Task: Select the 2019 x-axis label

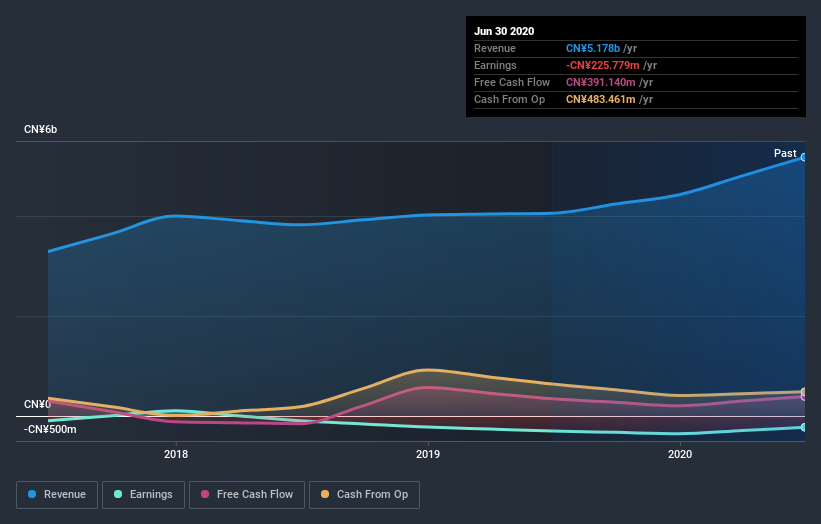Action: (428, 454)
